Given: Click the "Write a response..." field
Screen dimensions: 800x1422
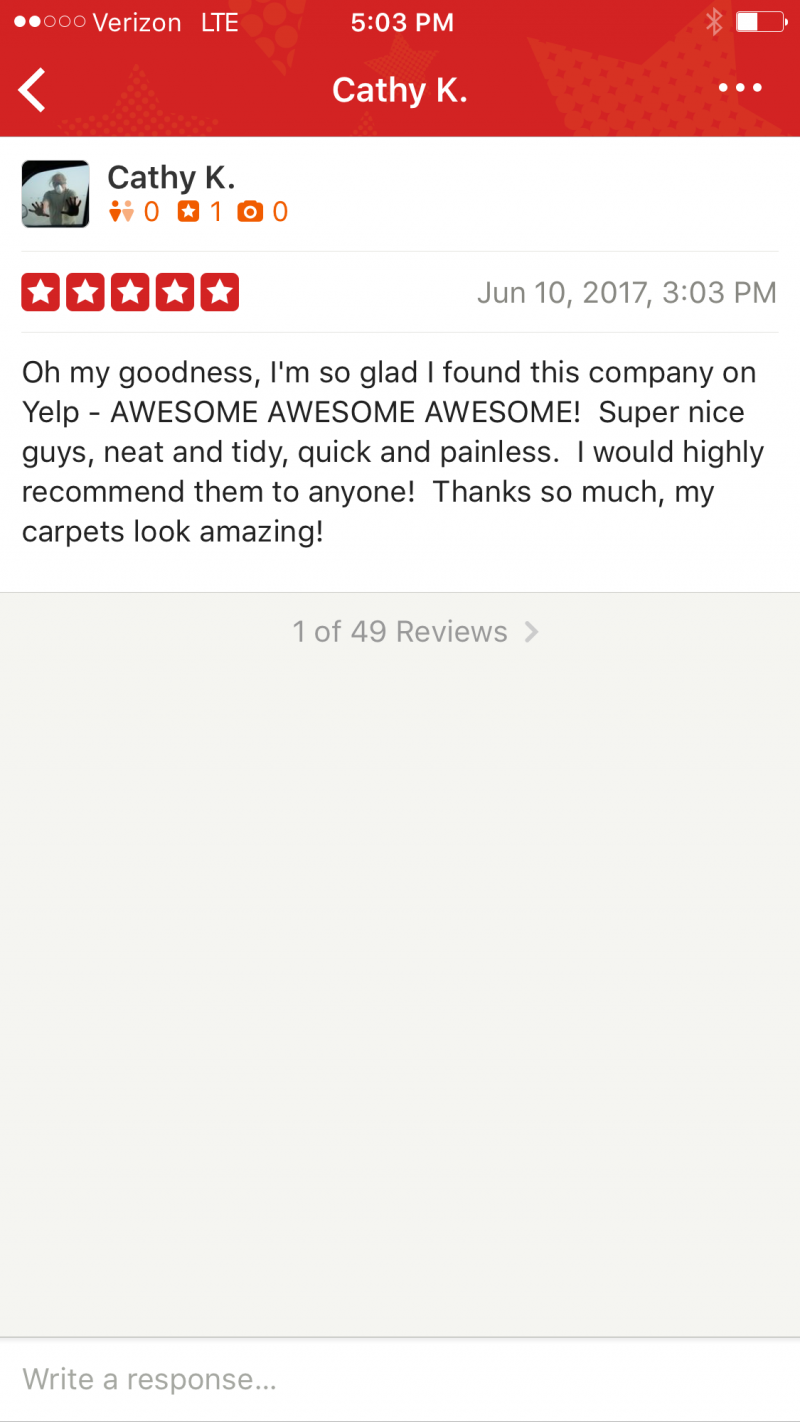Looking at the screenshot, I should pos(400,1380).
